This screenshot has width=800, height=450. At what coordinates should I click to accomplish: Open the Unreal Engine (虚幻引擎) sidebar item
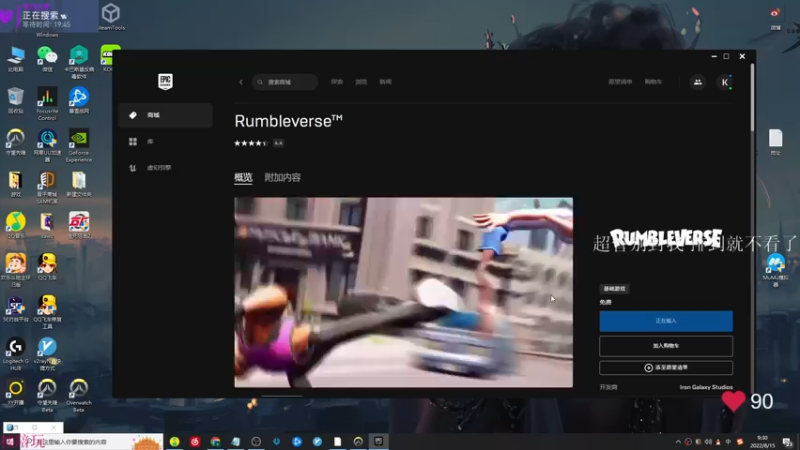165,168
